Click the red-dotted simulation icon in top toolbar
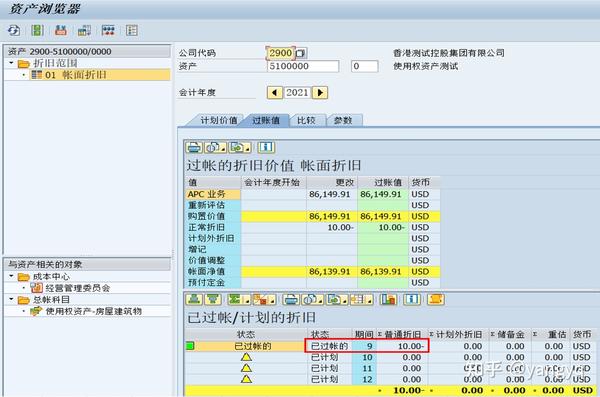 coord(108,30)
